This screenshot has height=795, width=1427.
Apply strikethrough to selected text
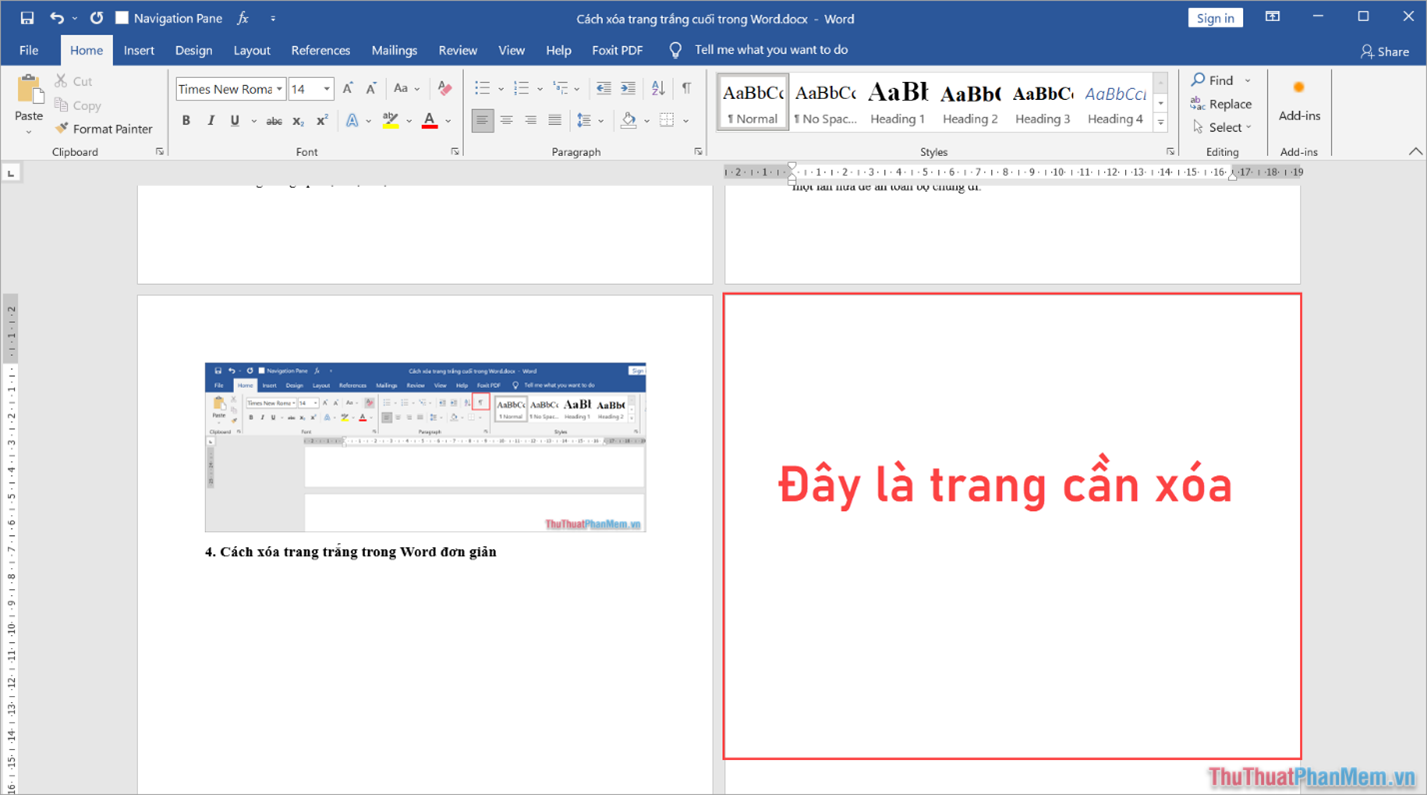coord(274,120)
